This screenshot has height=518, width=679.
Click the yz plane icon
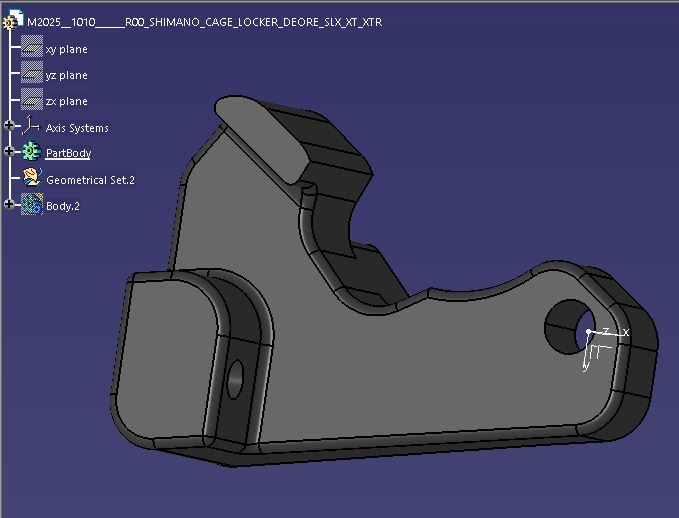(32, 72)
